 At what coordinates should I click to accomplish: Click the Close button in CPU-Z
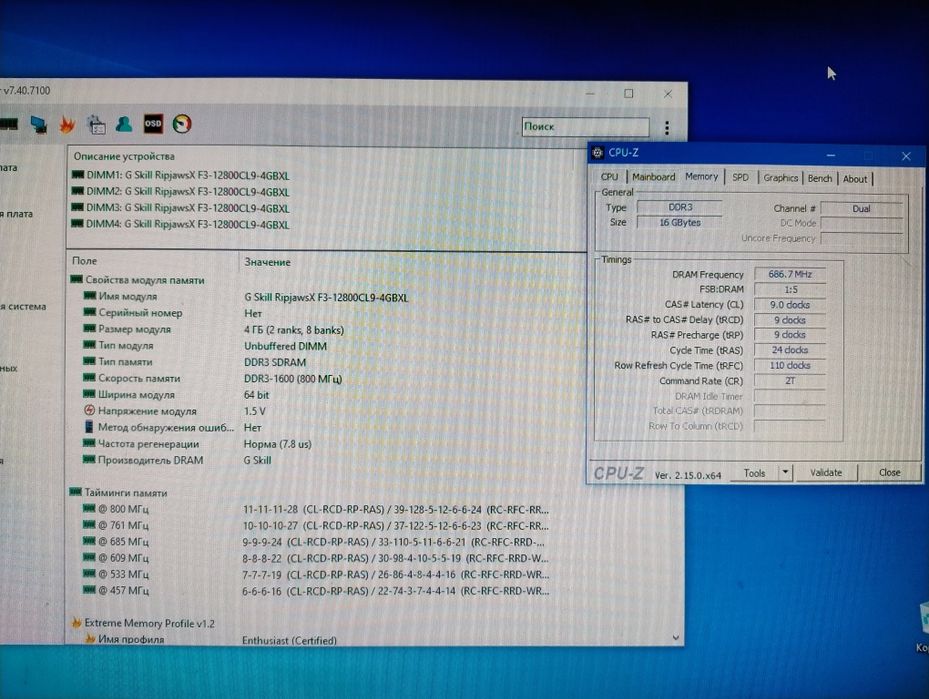point(889,472)
